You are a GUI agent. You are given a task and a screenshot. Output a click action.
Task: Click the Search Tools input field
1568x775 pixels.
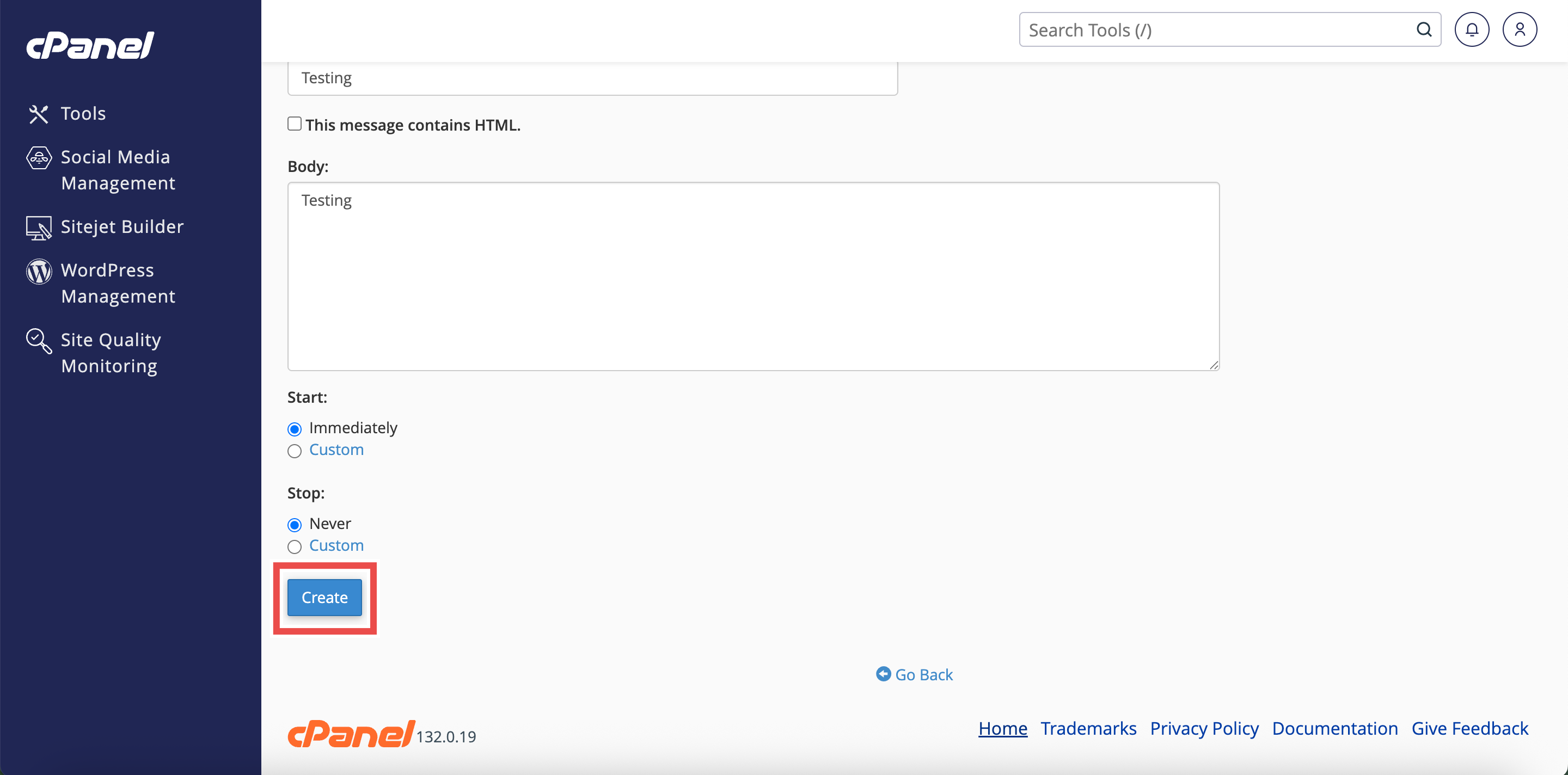pos(1217,30)
